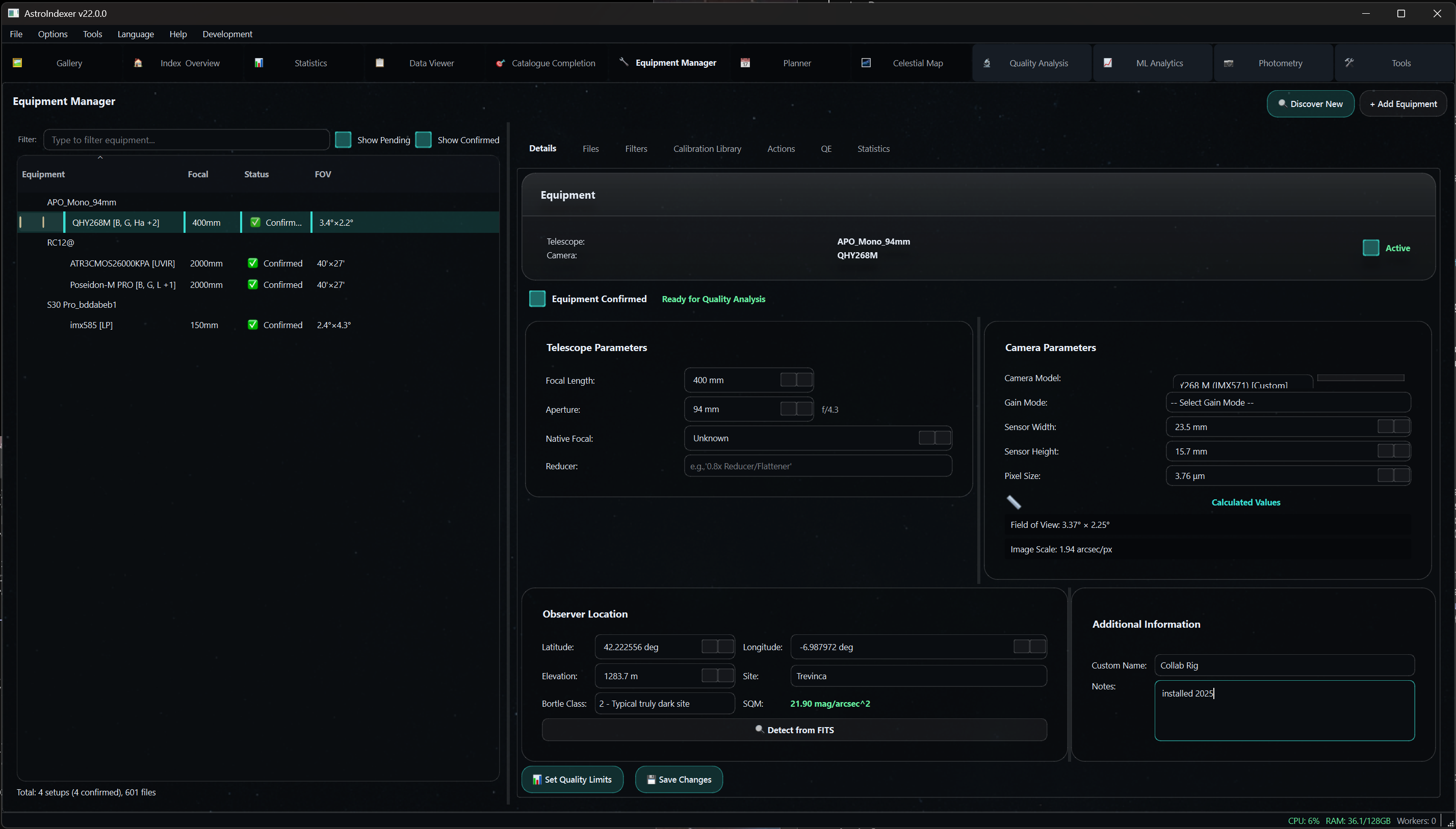The height and width of the screenshot is (829, 1456).
Task: Select the Data Viewer module
Action: pyautogui.click(x=431, y=63)
